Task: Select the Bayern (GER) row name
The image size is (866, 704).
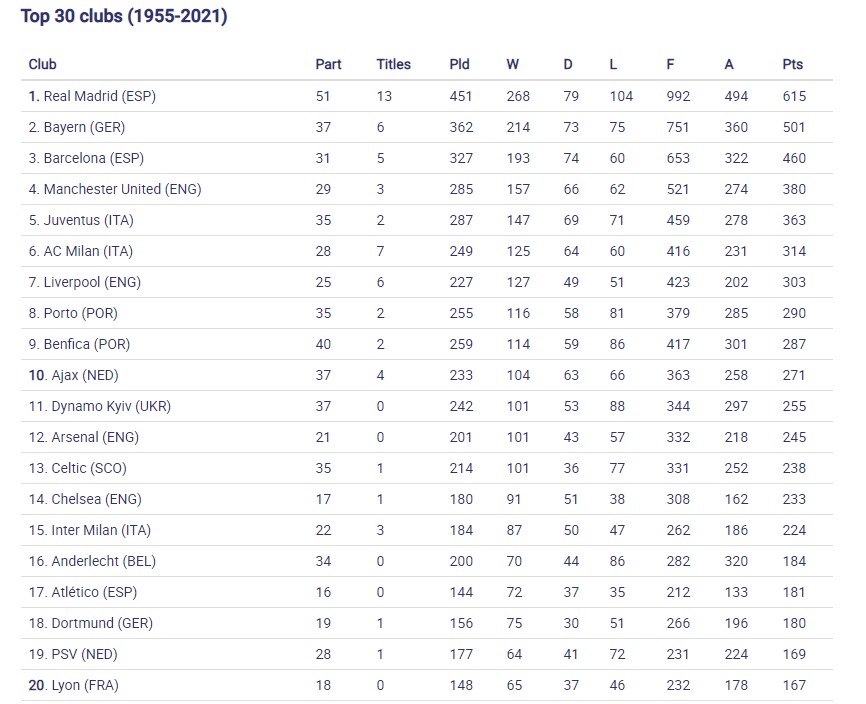Action: 84,127
